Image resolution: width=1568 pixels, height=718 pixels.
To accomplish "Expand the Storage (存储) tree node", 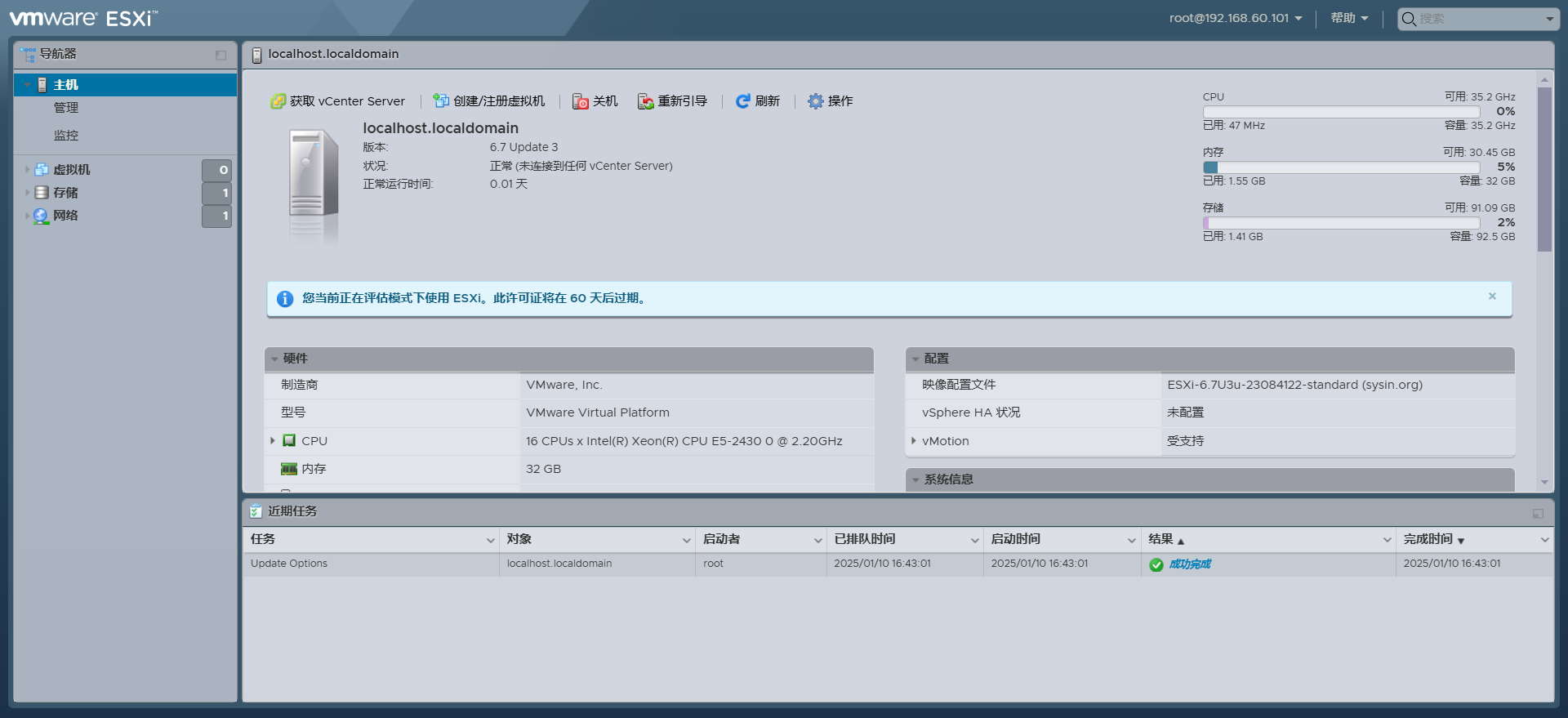I will (x=27, y=193).
